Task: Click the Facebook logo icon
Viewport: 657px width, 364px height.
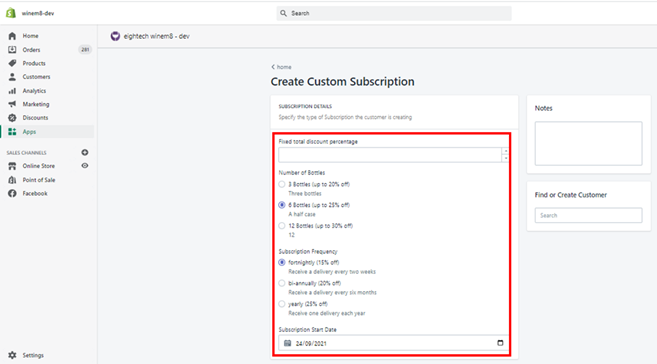Action: click(x=12, y=194)
